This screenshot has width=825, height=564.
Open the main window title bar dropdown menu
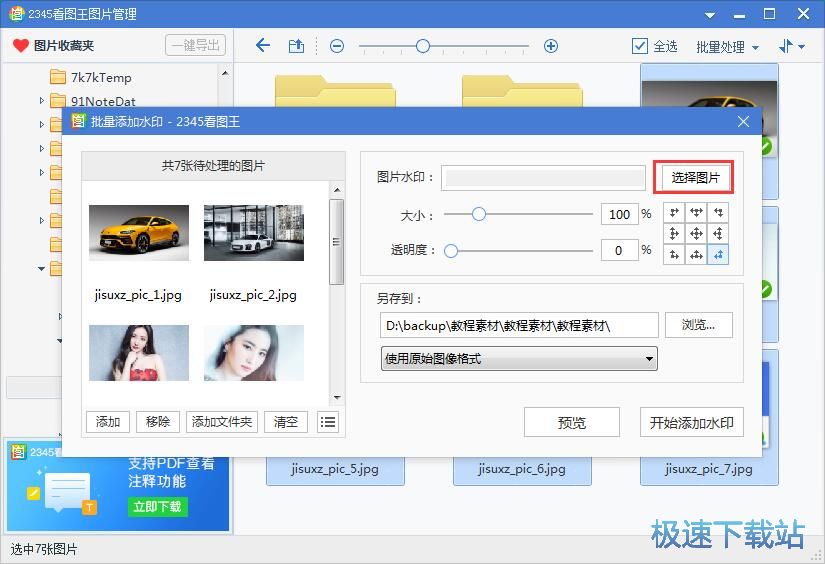click(x=710, y=15)
